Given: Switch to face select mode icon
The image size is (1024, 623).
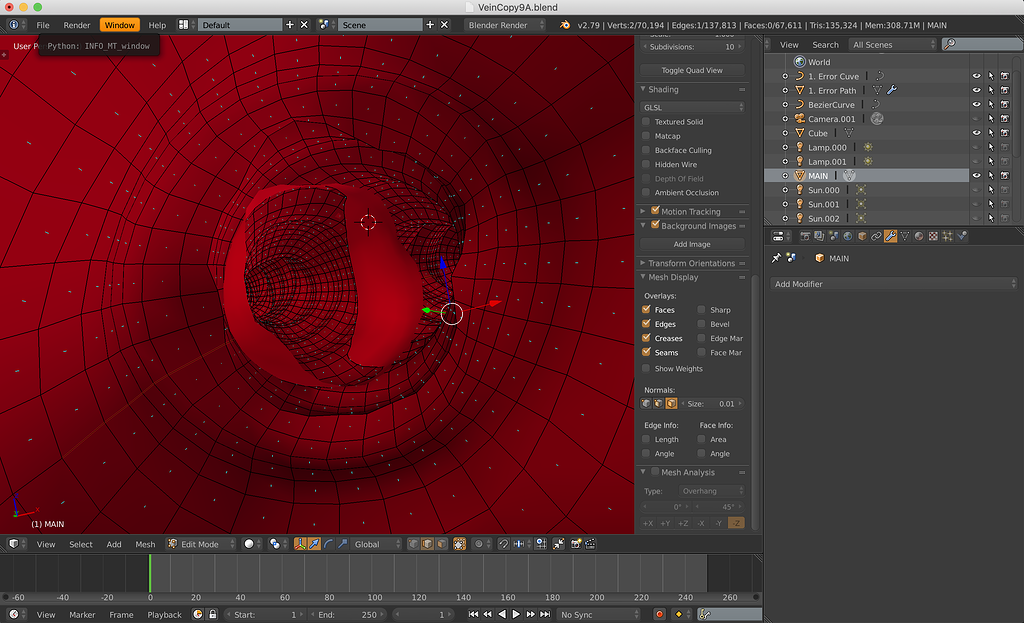Looking at the screenshot, I should tap(441, 544).
